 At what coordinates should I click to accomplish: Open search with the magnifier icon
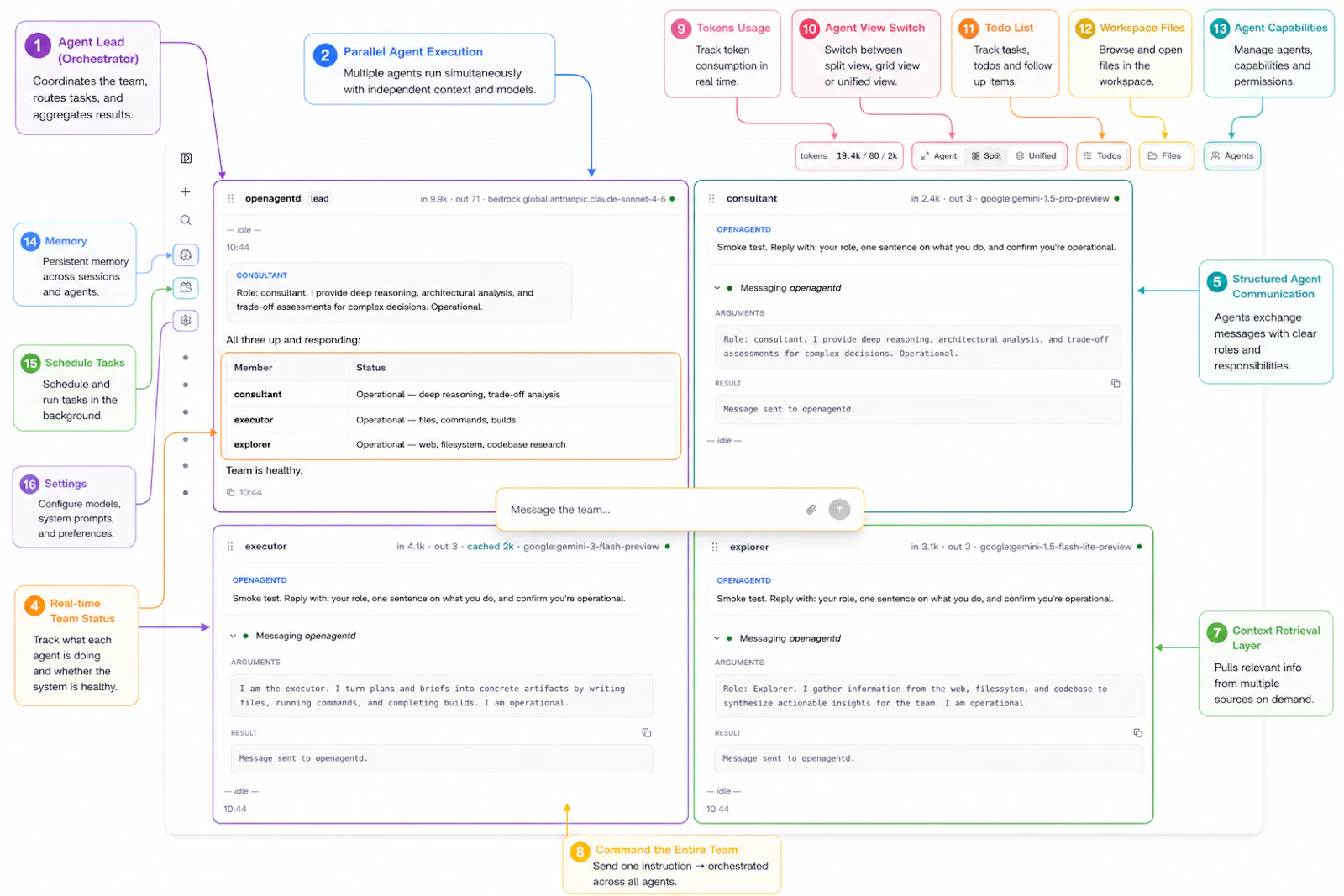click(186, 220)
